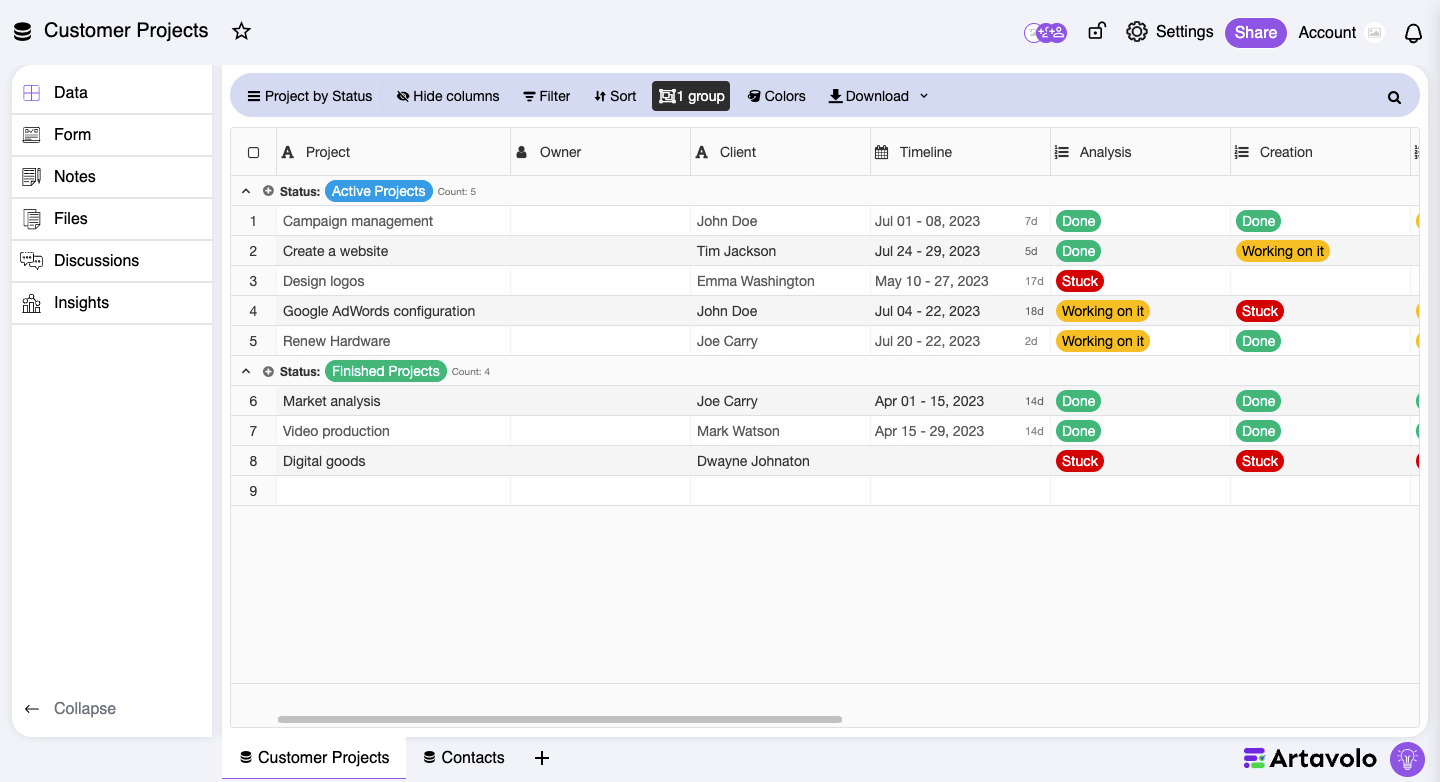The width and height of the screenshot is (1440, 782).
Task: Open the Colors menu
Action: point(776,96)
